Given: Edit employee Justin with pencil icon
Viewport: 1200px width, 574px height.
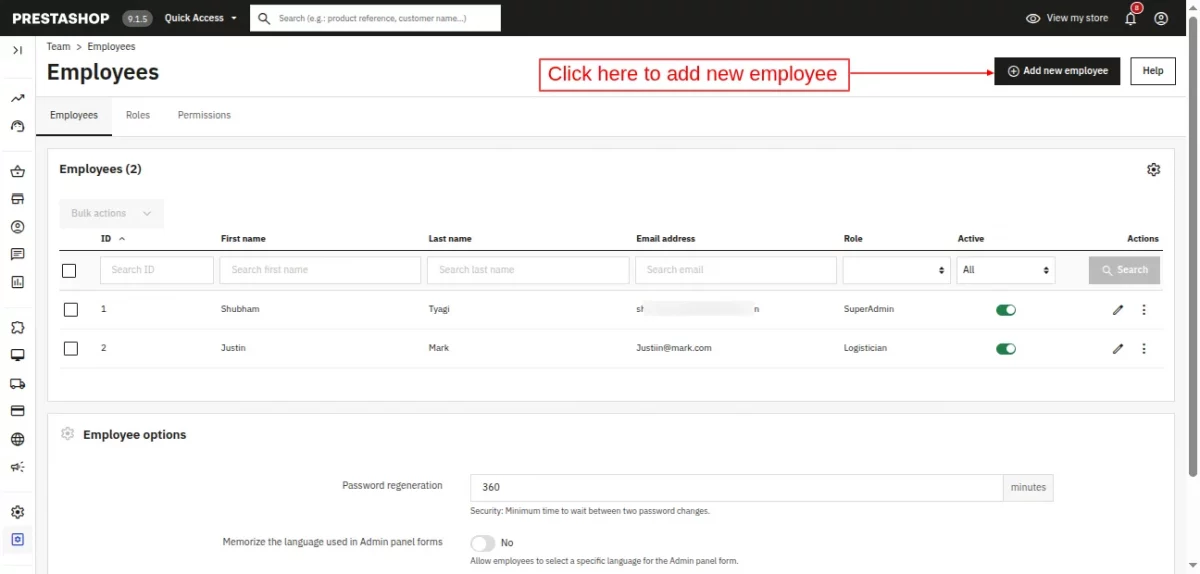Looking at the screenshot, I should click(1118, 349).
